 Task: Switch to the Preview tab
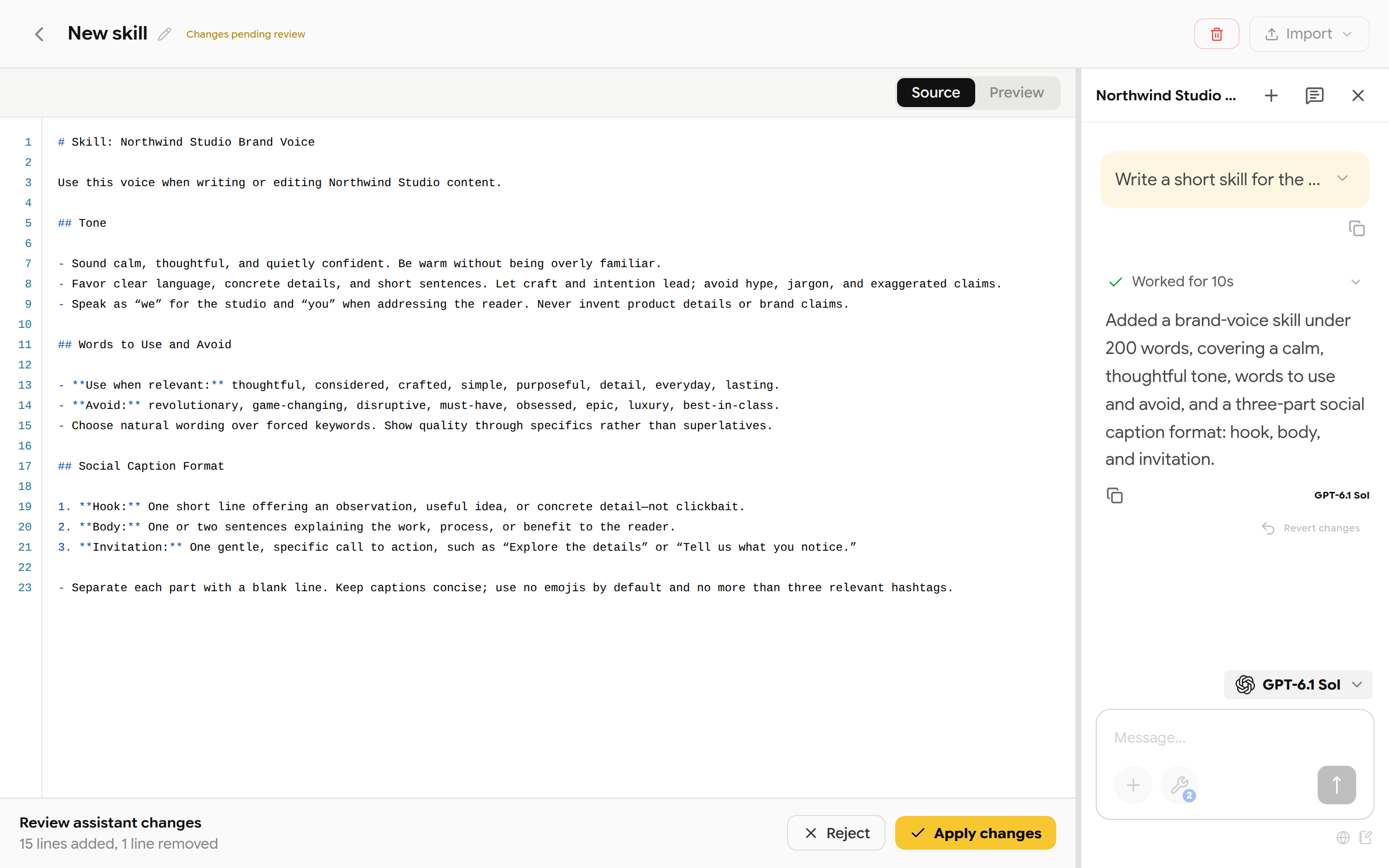1016,93
